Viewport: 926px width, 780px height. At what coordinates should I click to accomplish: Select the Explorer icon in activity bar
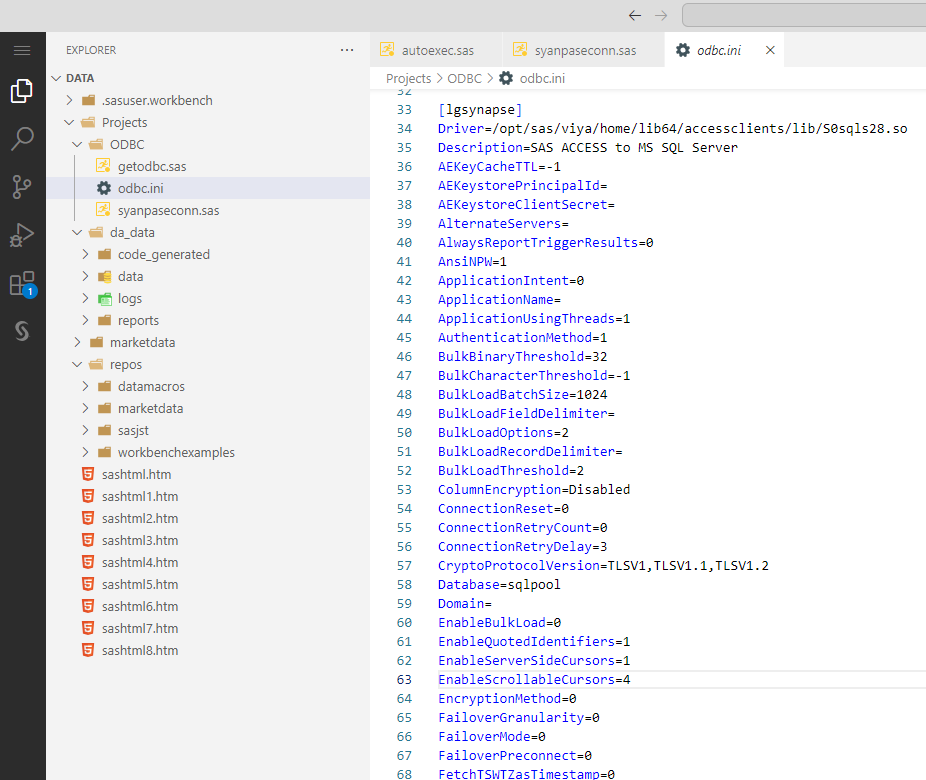click(x=22, y=89)
